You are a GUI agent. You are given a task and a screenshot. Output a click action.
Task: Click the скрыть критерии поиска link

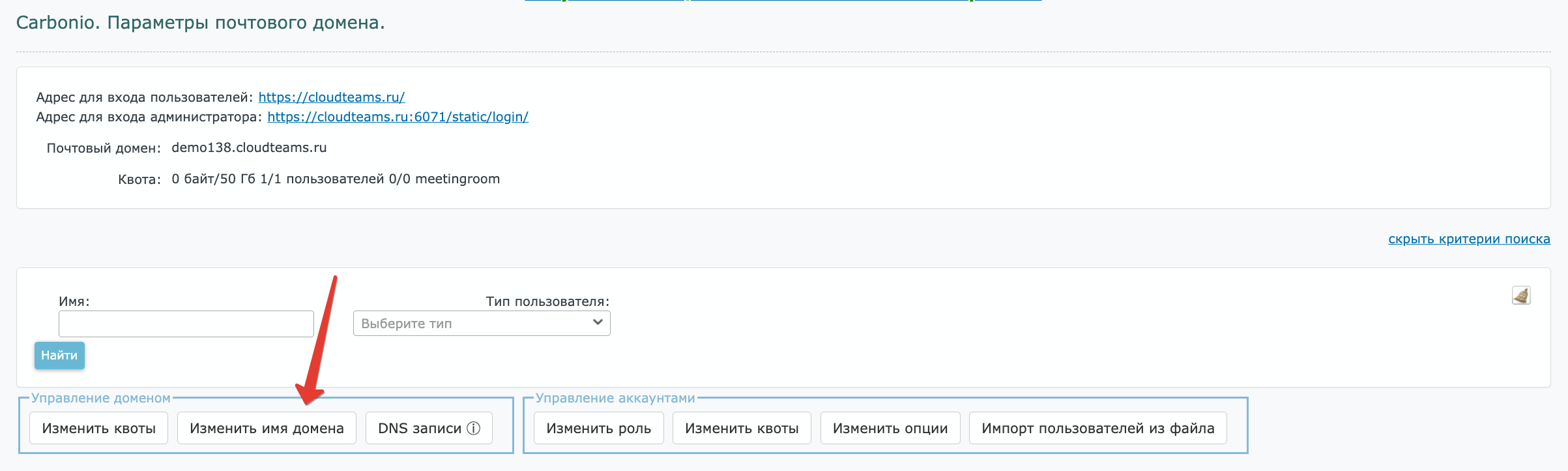click(x=1468, y=239)
